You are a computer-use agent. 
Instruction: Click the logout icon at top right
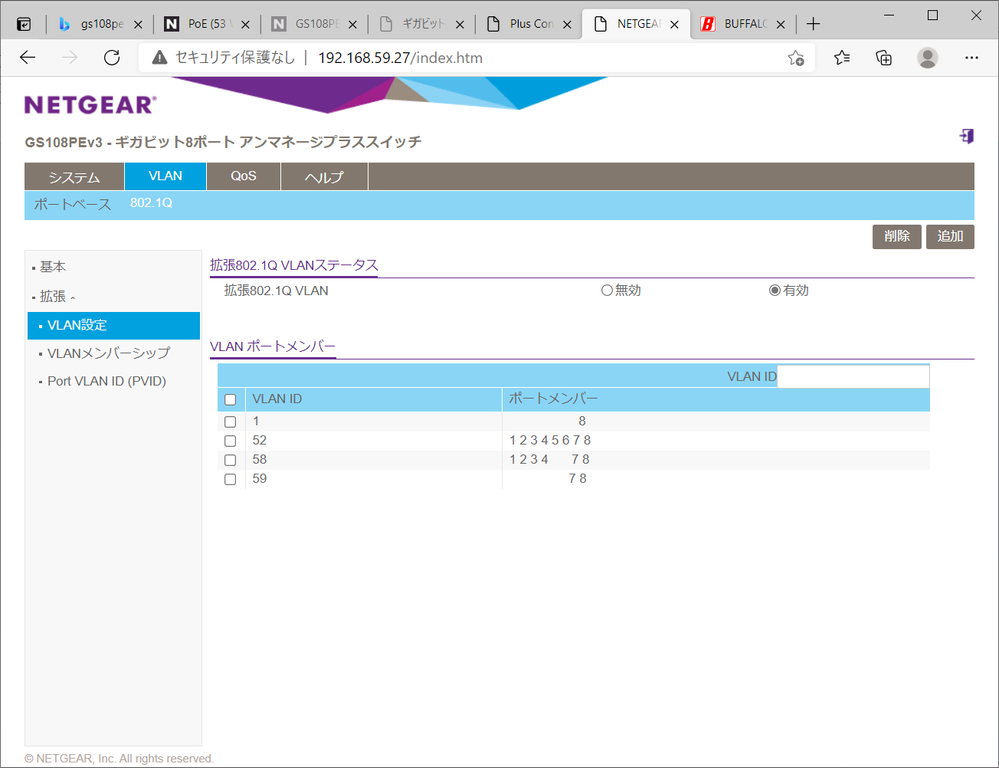[967, 136]
